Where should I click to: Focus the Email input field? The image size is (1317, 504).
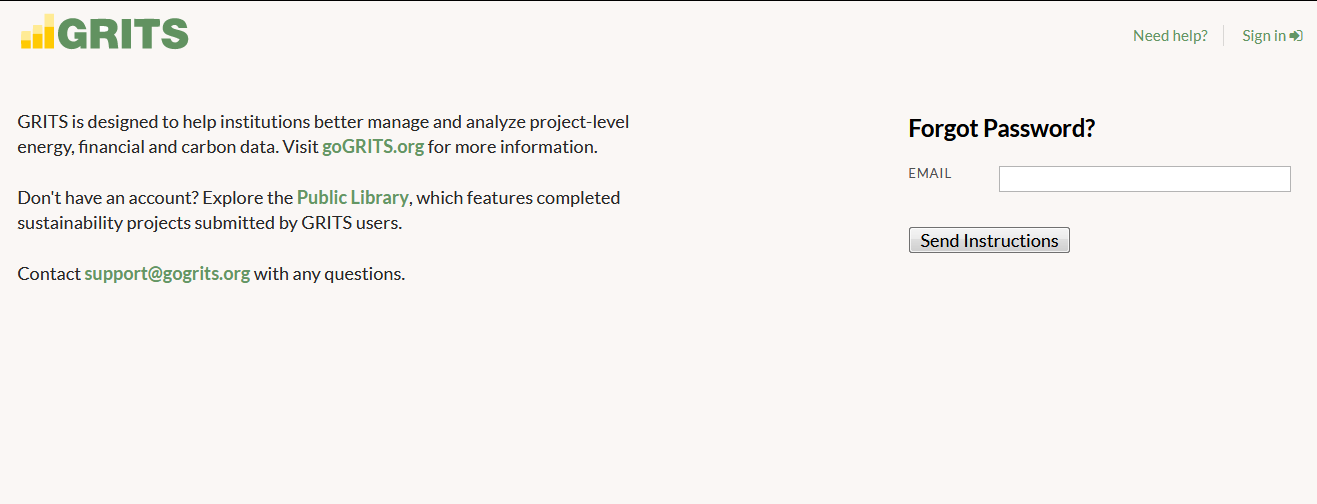pos(1145,179)
